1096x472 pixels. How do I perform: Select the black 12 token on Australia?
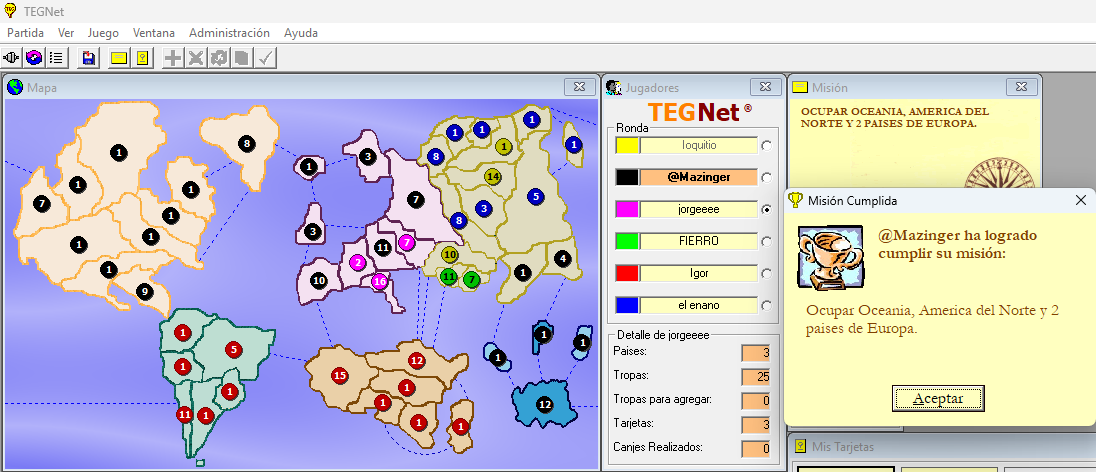(545, 404)
